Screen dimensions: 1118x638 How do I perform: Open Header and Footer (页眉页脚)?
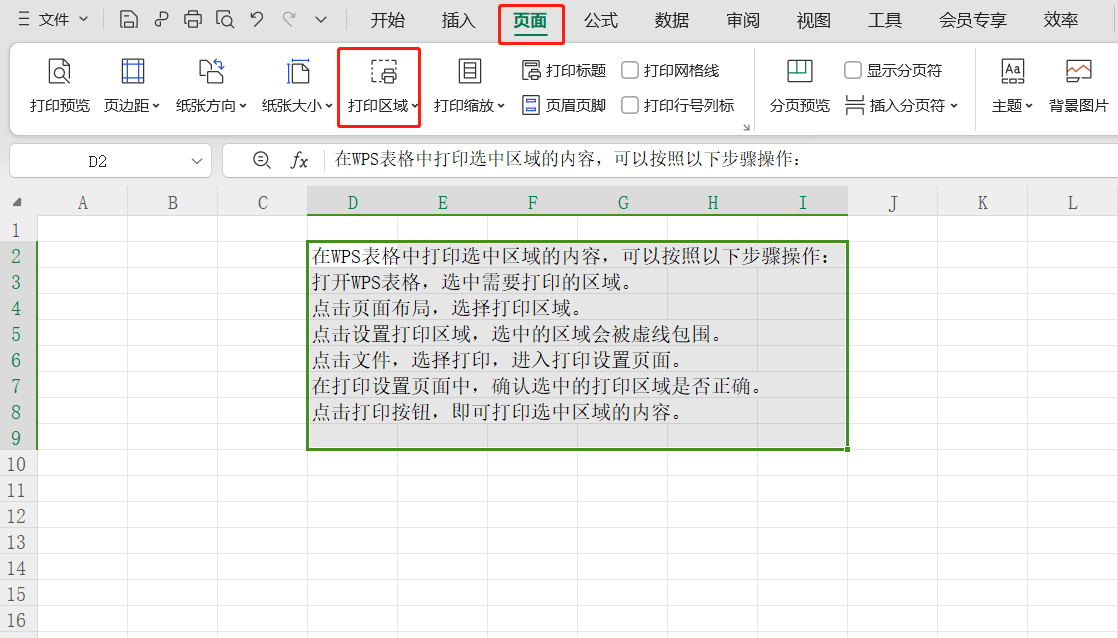564,106
